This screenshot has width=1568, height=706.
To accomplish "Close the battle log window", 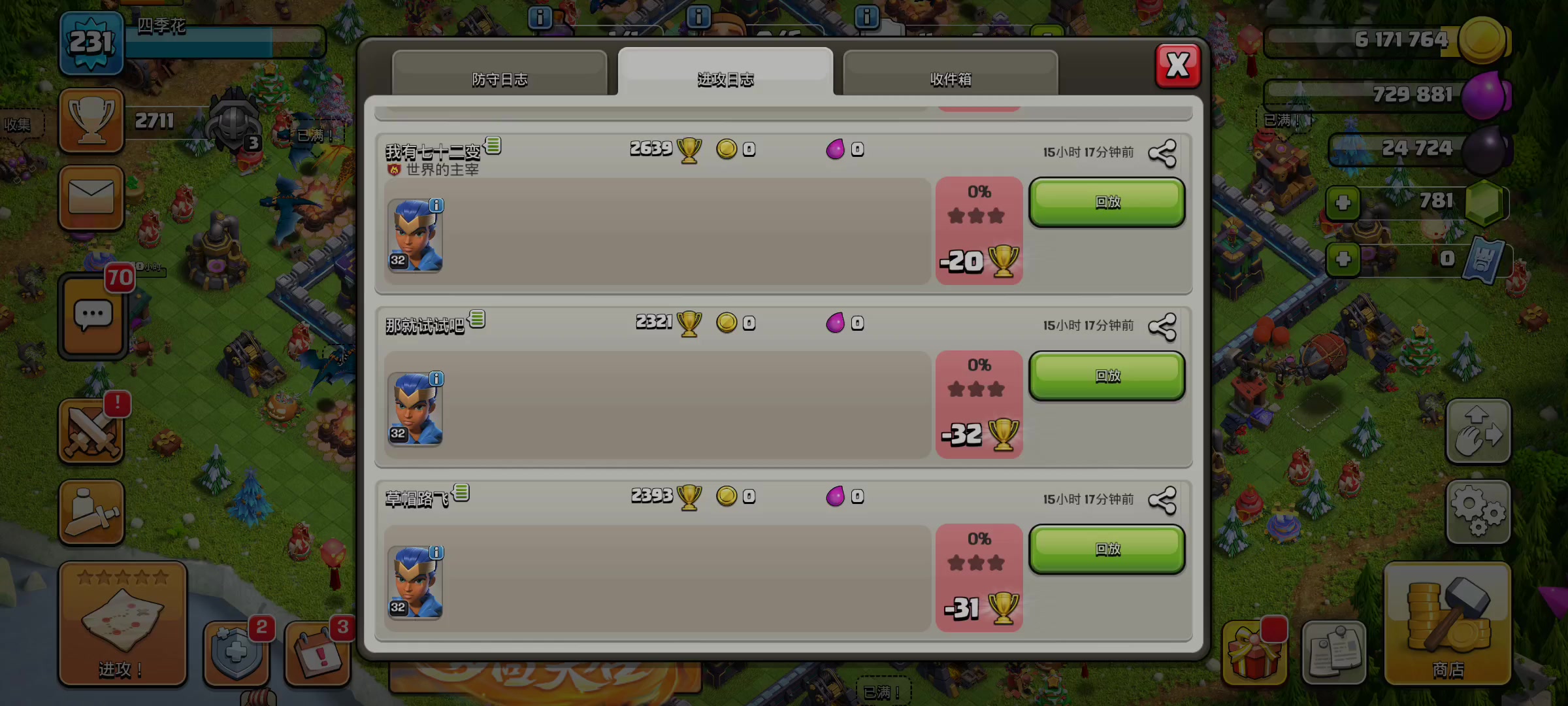I will [1178, 65].
